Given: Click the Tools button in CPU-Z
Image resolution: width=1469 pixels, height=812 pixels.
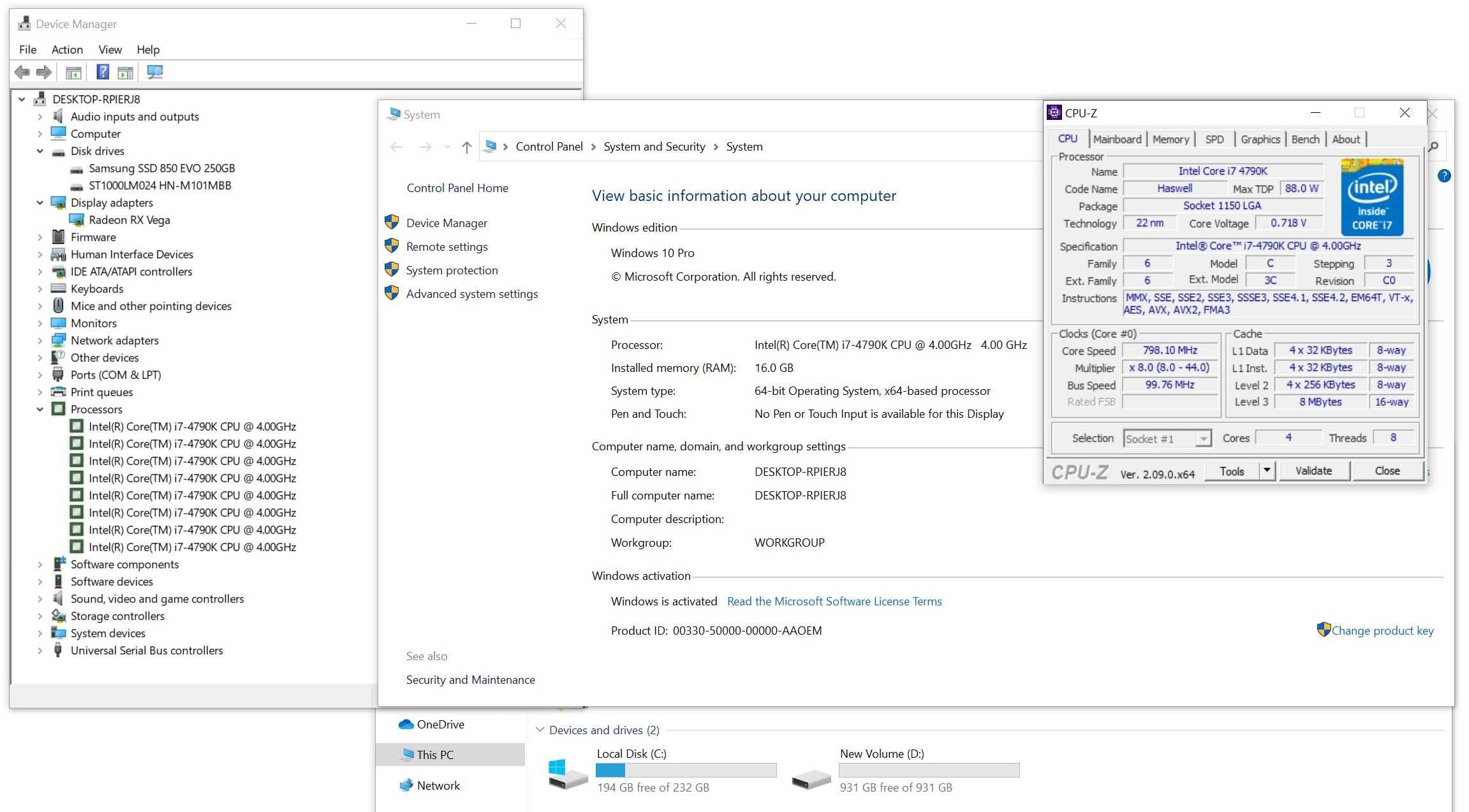Looking at the screenshot, I should [1232, 471].
